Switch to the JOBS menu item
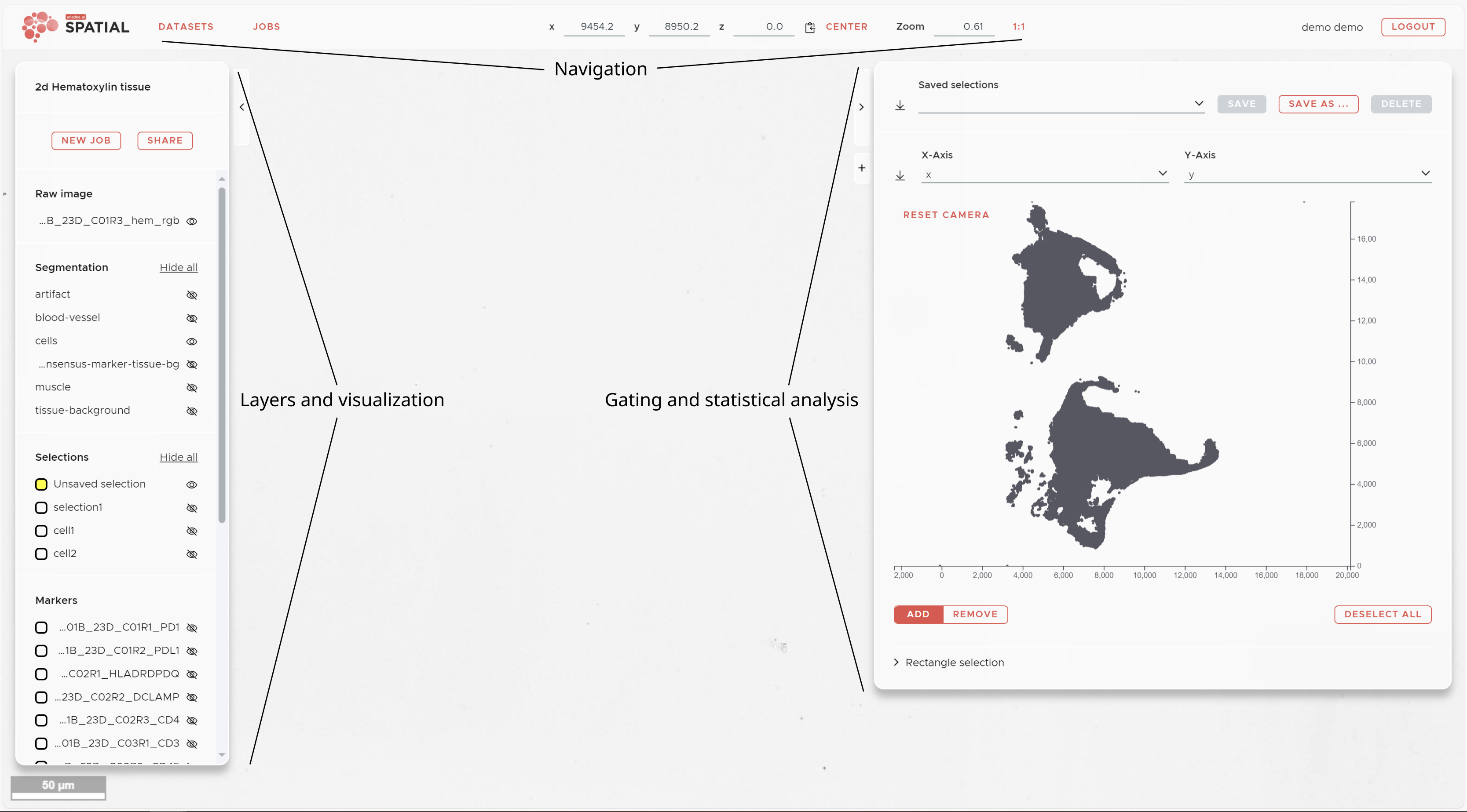Image resolution: width=1467 pixels, height=812 pixels. click(266, 26)
